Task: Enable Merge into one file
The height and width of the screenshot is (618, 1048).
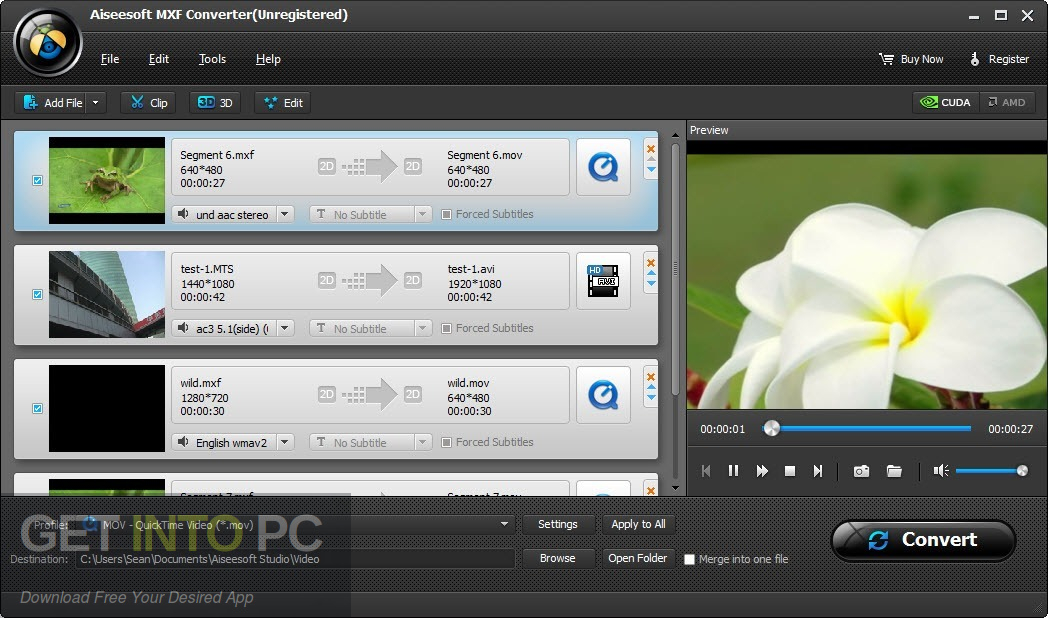Action: click(x=690, y=559)
